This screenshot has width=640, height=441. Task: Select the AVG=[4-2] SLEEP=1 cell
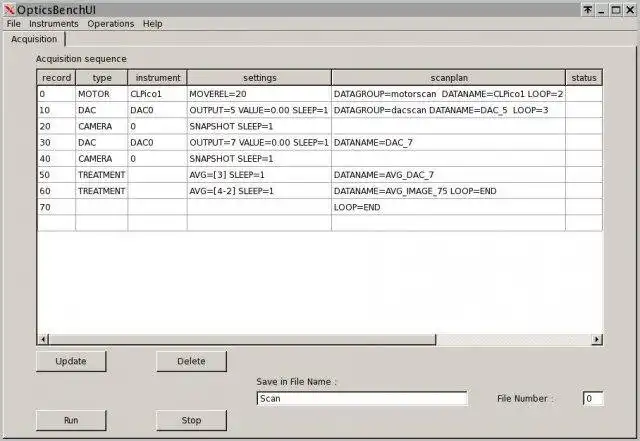pos(259,191)
